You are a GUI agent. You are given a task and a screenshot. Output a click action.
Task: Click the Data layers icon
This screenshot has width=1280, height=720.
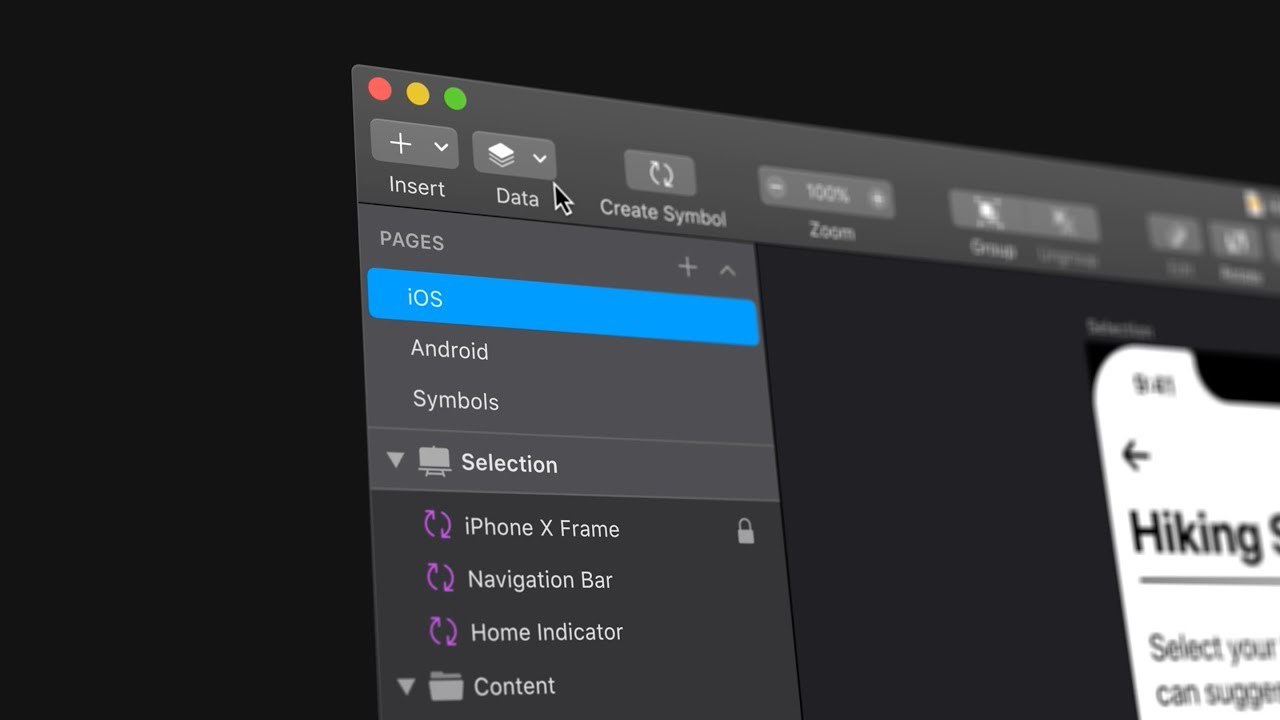point(501,155)
